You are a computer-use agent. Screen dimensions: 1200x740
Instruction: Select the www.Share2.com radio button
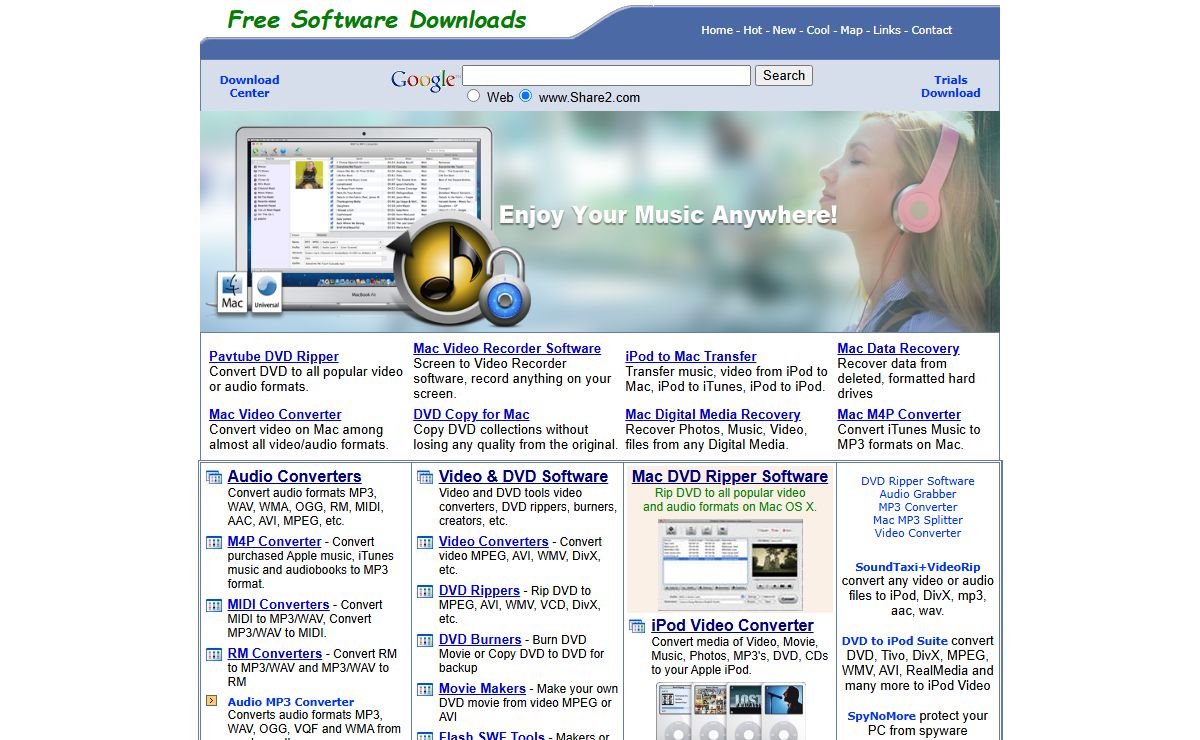point(525,96)
